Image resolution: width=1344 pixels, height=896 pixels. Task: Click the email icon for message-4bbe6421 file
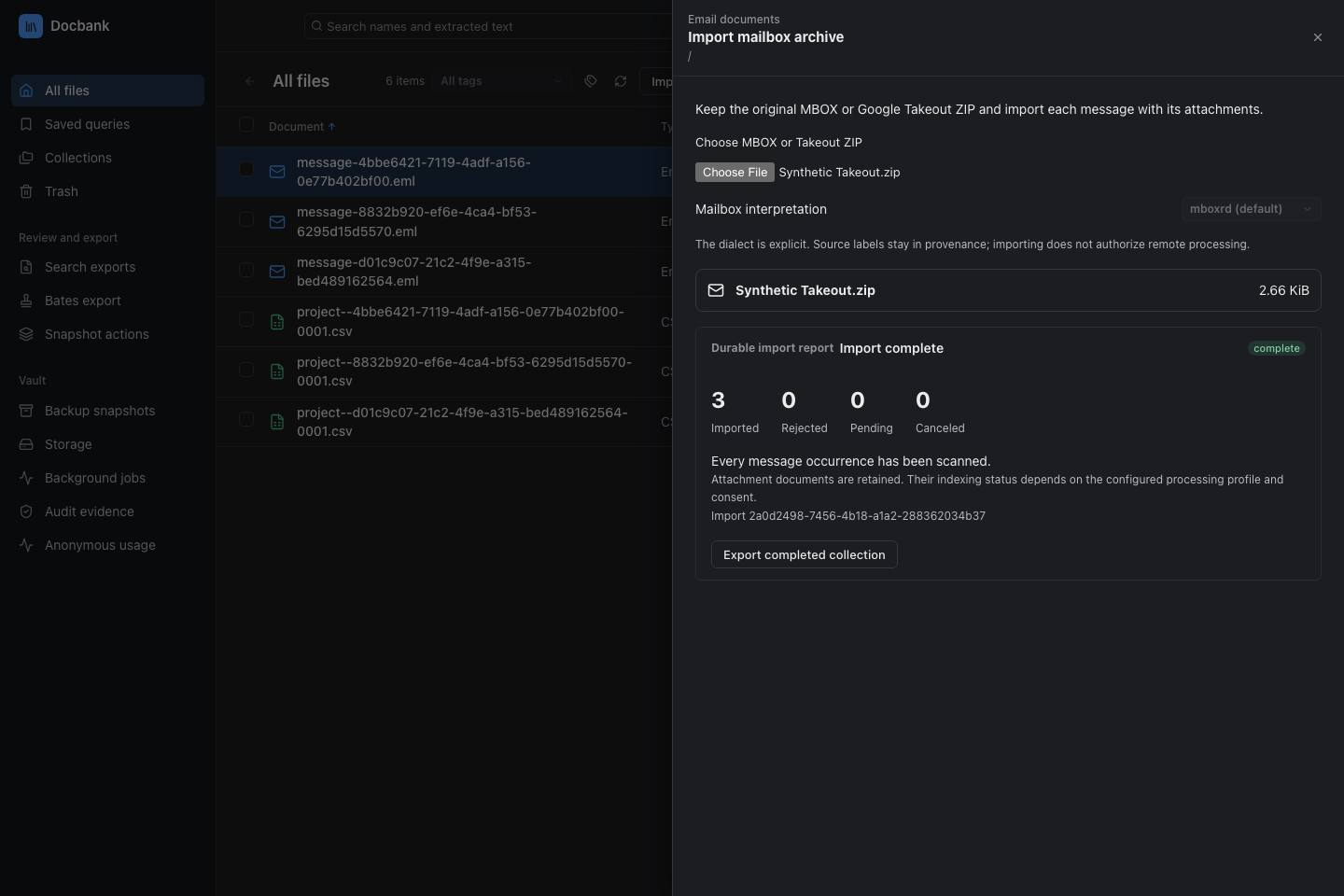277,172
